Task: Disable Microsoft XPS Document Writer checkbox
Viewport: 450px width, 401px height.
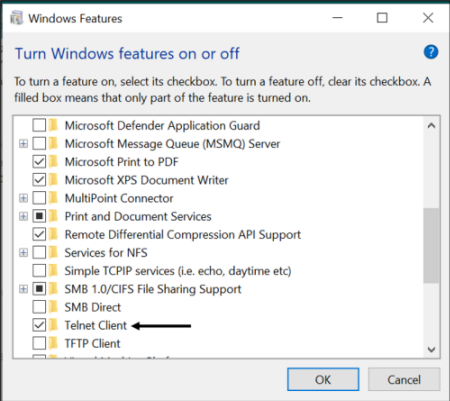Action: pos(39,180)
